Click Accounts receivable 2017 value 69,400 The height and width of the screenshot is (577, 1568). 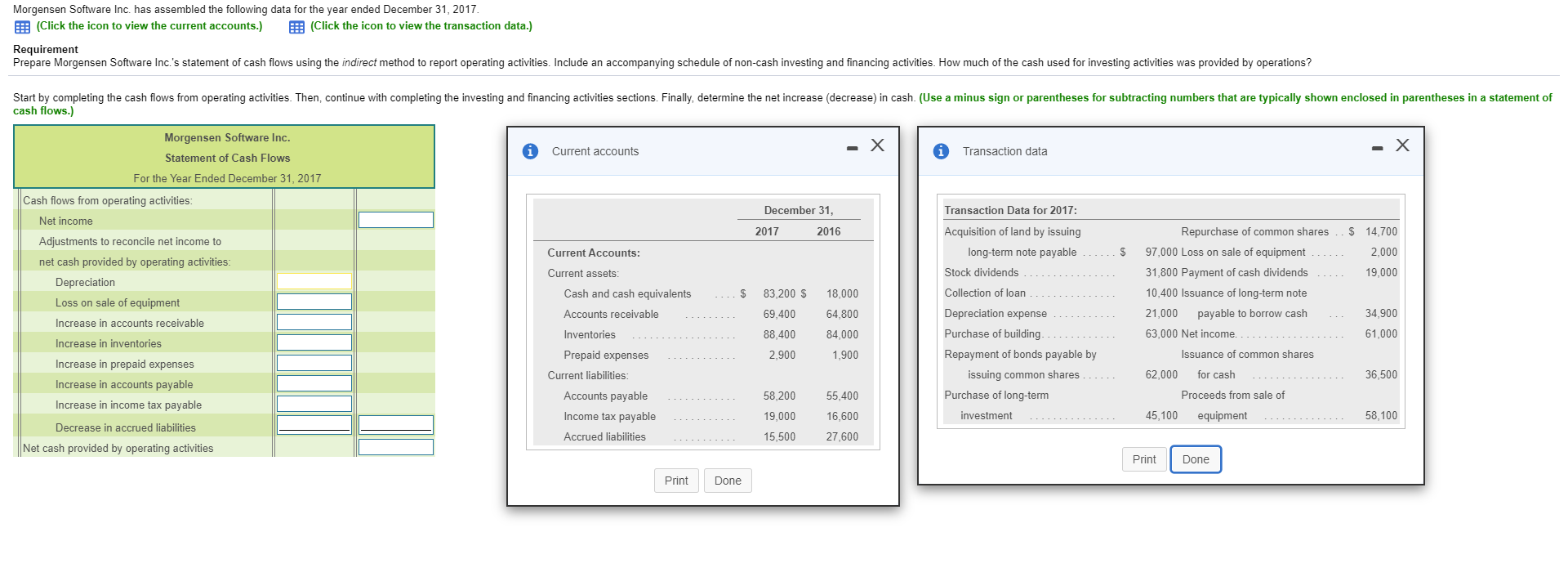779,314
